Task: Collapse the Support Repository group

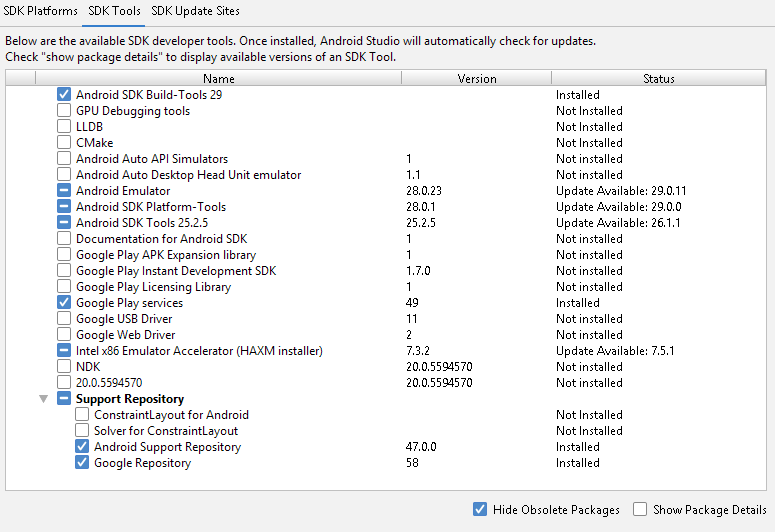Action: click(x=43, y=399)
